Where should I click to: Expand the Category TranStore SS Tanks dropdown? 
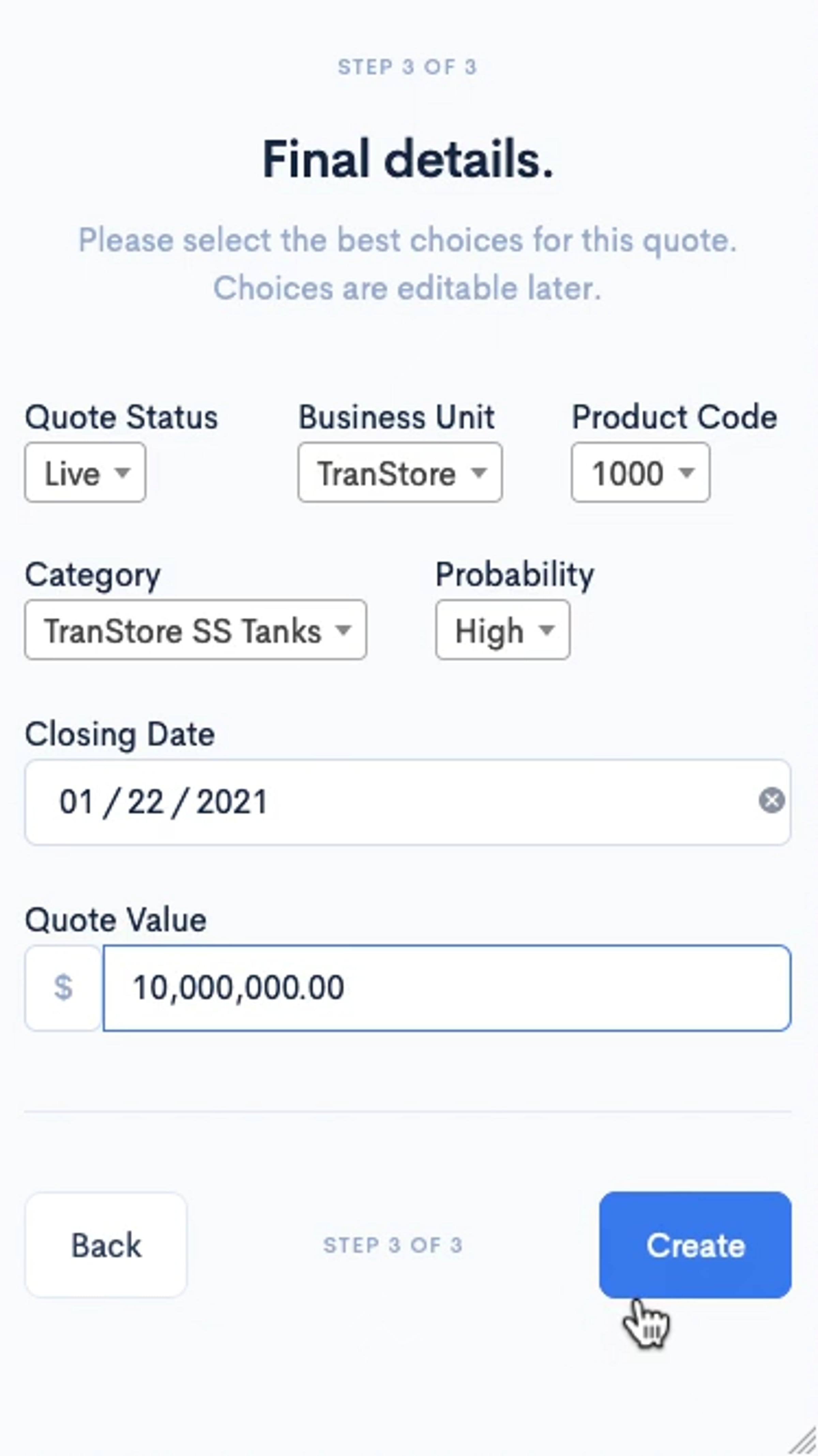(x=196, y=630)
